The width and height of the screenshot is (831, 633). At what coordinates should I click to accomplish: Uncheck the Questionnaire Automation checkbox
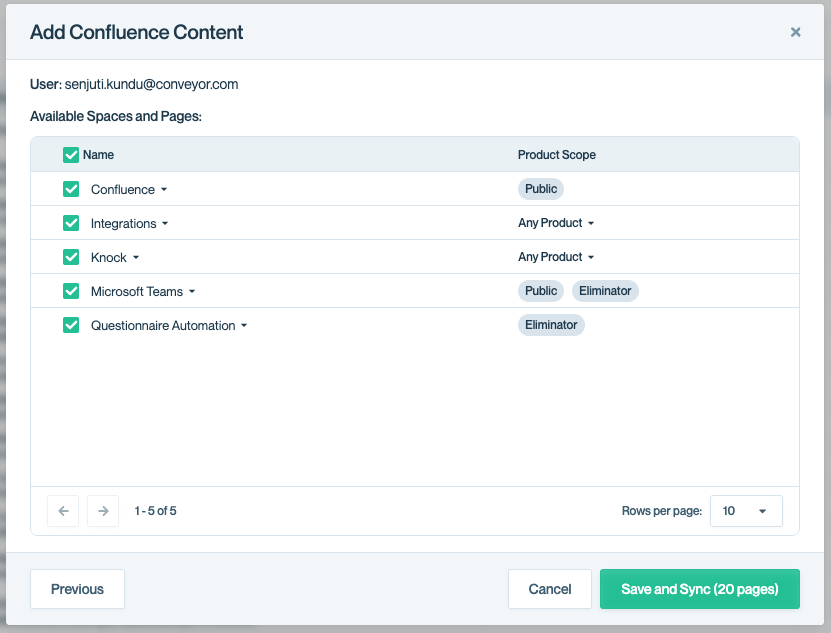pyautogui.click(x=71, y=325)
